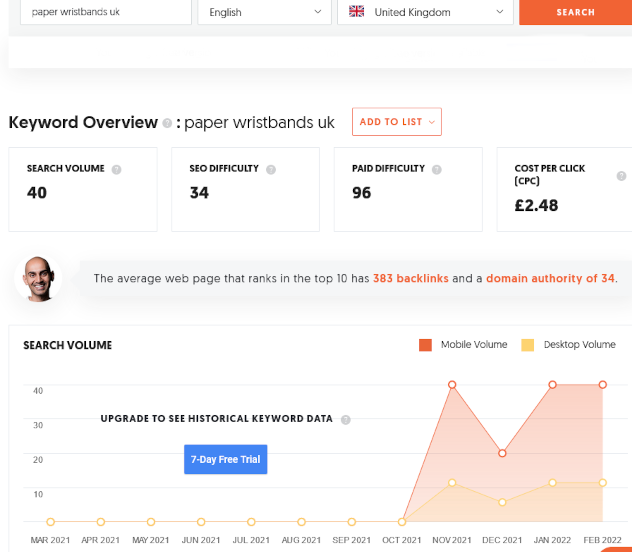
Task: Open the English language dropdown
Action: click(x=264, y=12)
